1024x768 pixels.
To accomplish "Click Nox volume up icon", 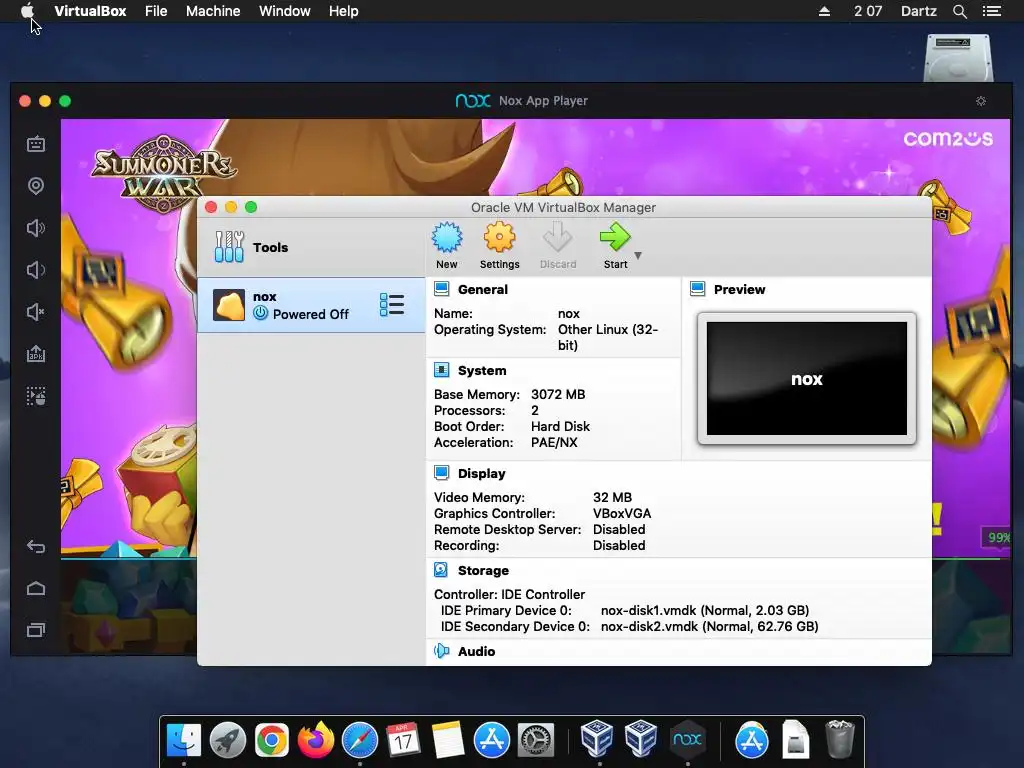I will [36, 228].
